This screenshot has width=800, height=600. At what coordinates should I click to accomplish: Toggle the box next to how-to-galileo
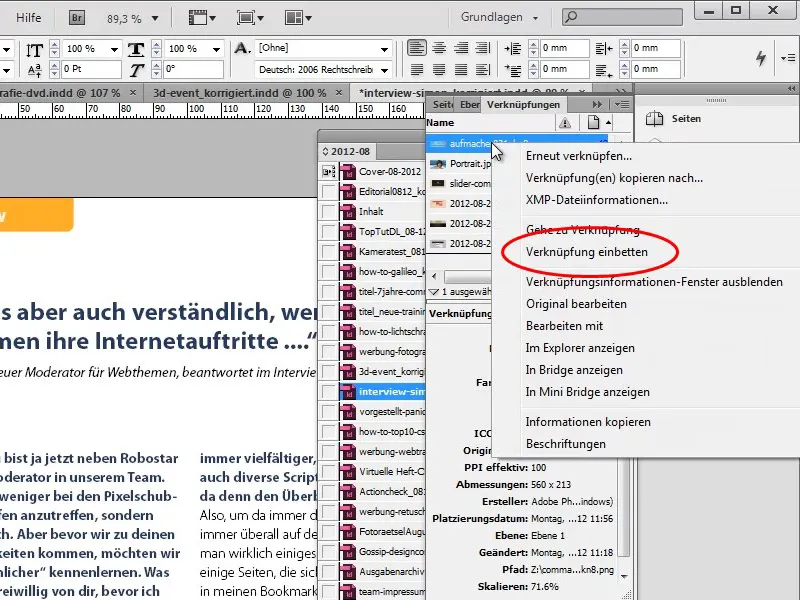[329, 272]
